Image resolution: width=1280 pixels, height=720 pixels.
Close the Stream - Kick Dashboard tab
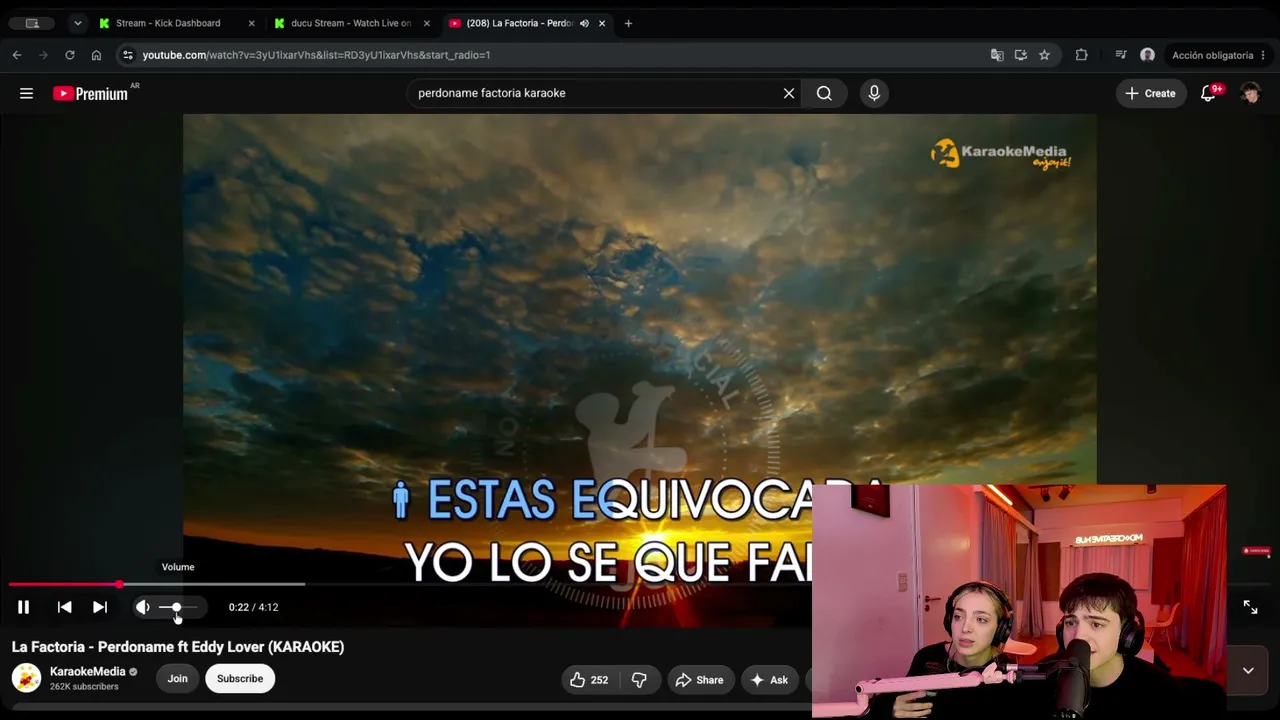click(251, 23)
